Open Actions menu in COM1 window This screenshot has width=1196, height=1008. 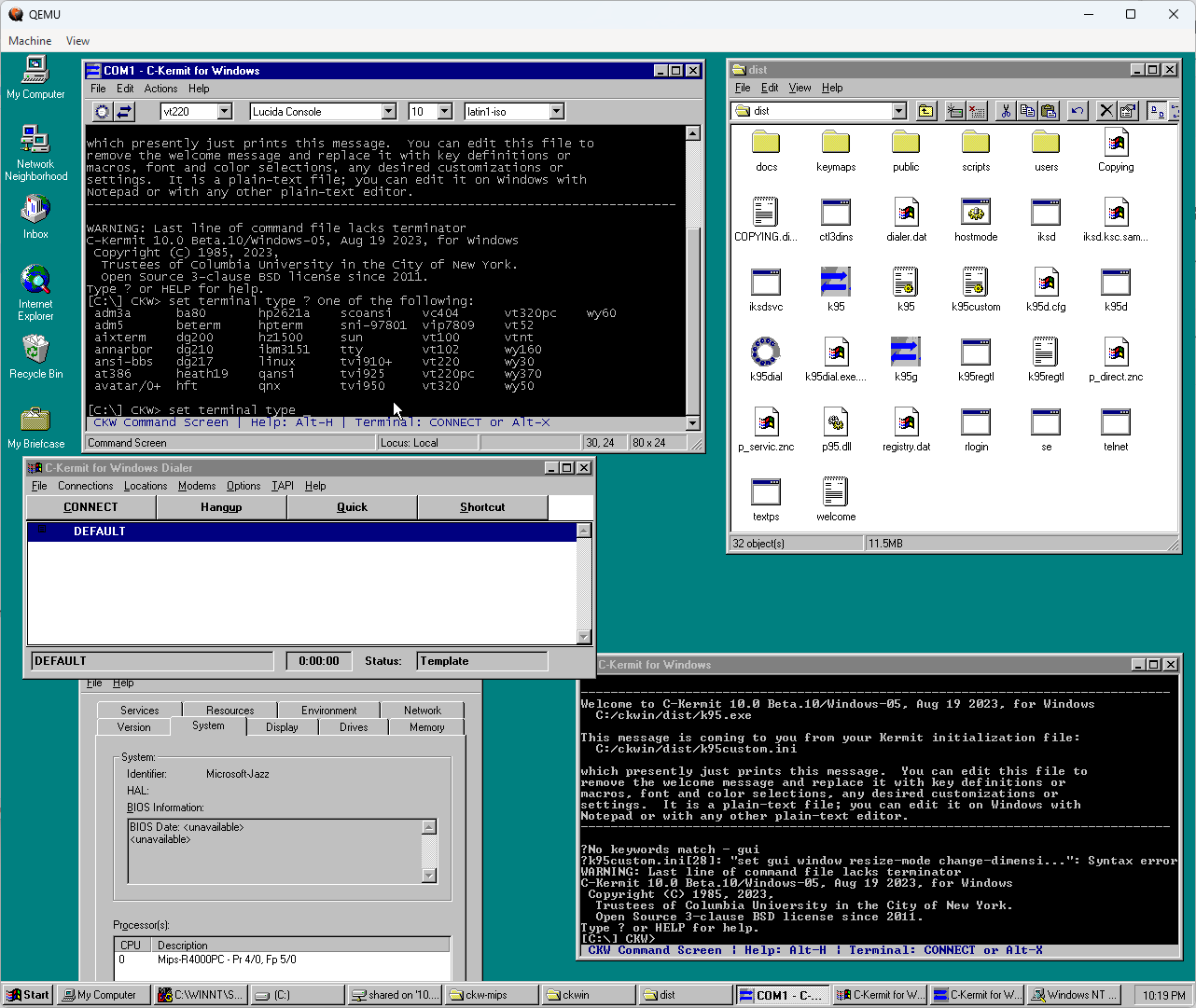160,89
